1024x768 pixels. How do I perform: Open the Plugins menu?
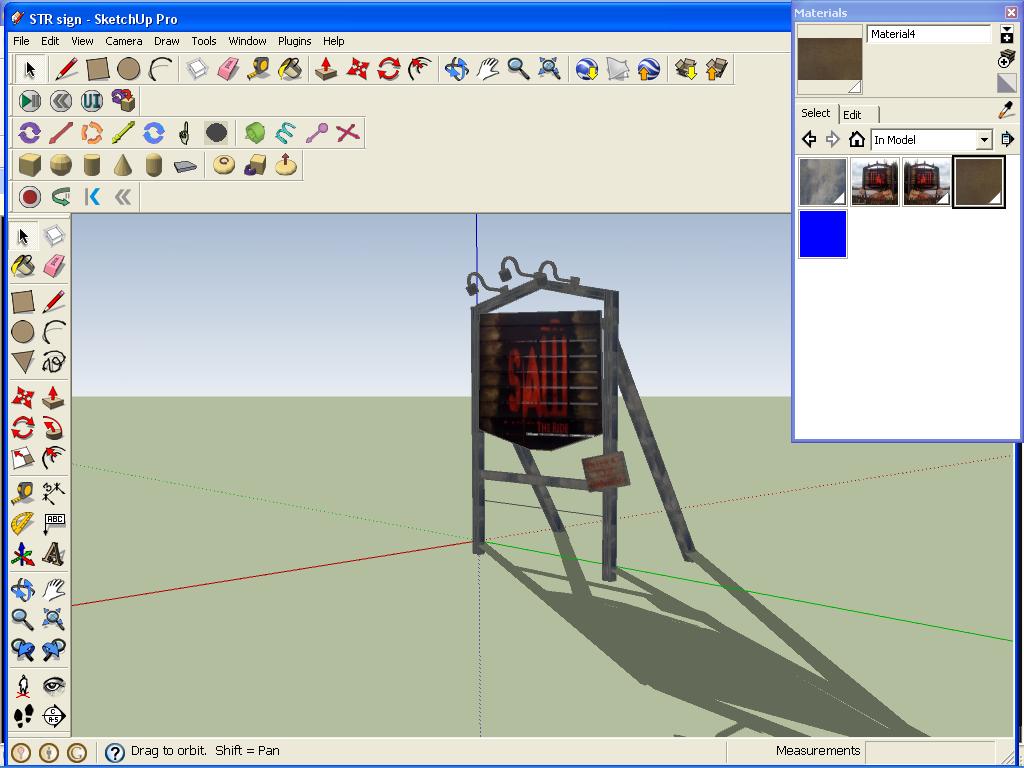click(x=295, y=40)
